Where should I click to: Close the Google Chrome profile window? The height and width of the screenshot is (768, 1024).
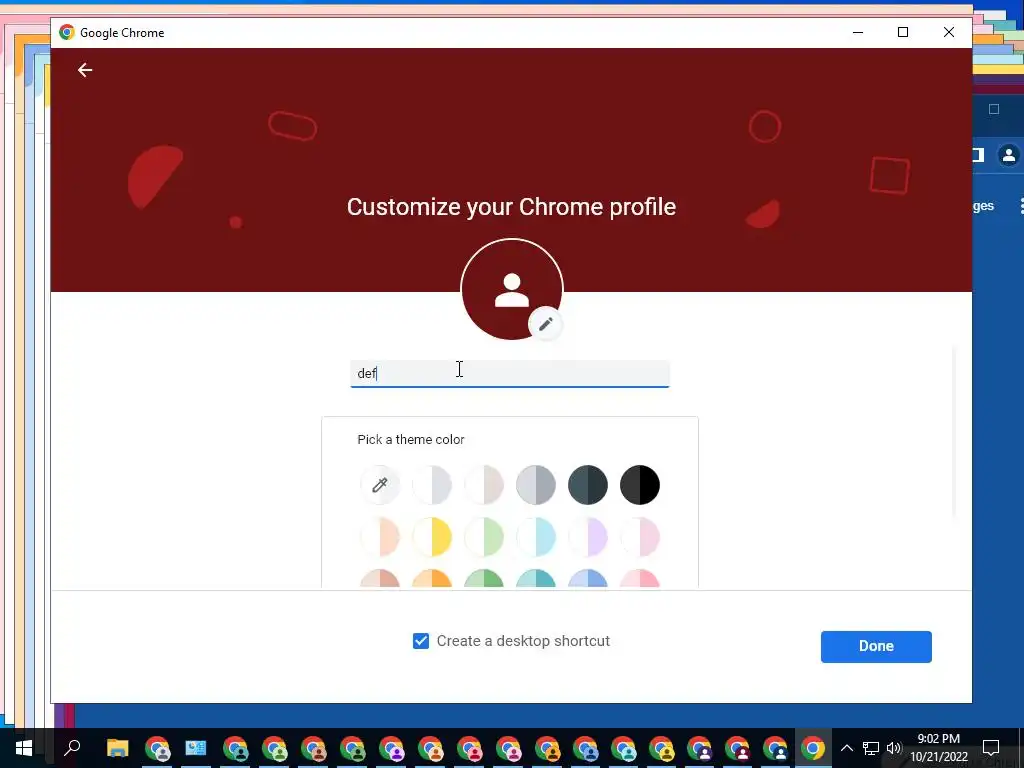(x=949, y=32)
